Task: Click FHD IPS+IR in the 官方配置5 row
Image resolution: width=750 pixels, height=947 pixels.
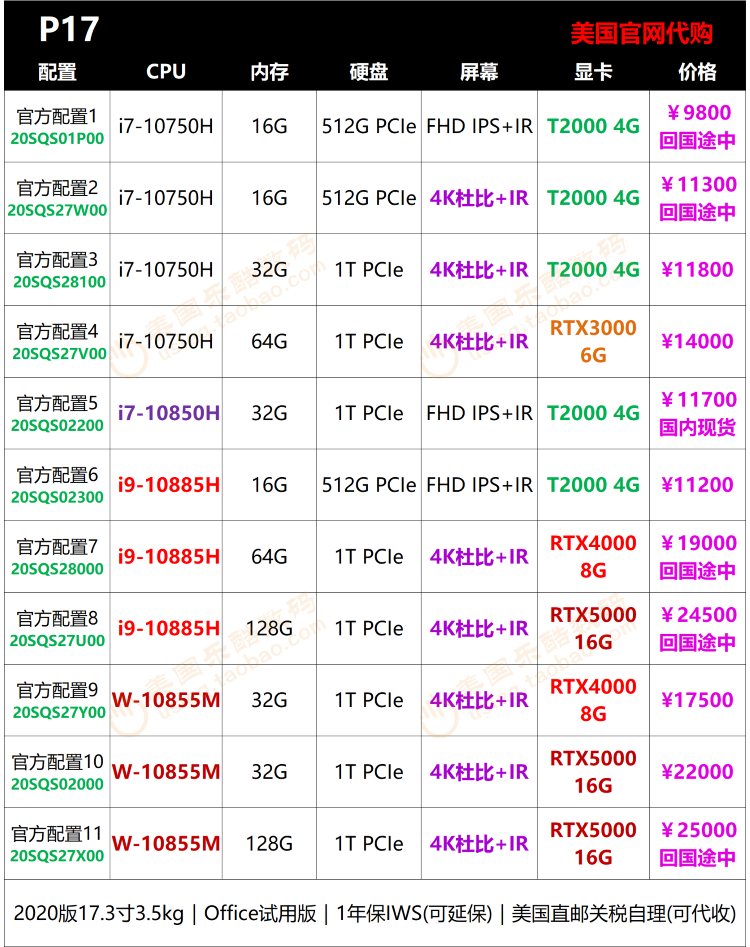Action: point(479,413)
